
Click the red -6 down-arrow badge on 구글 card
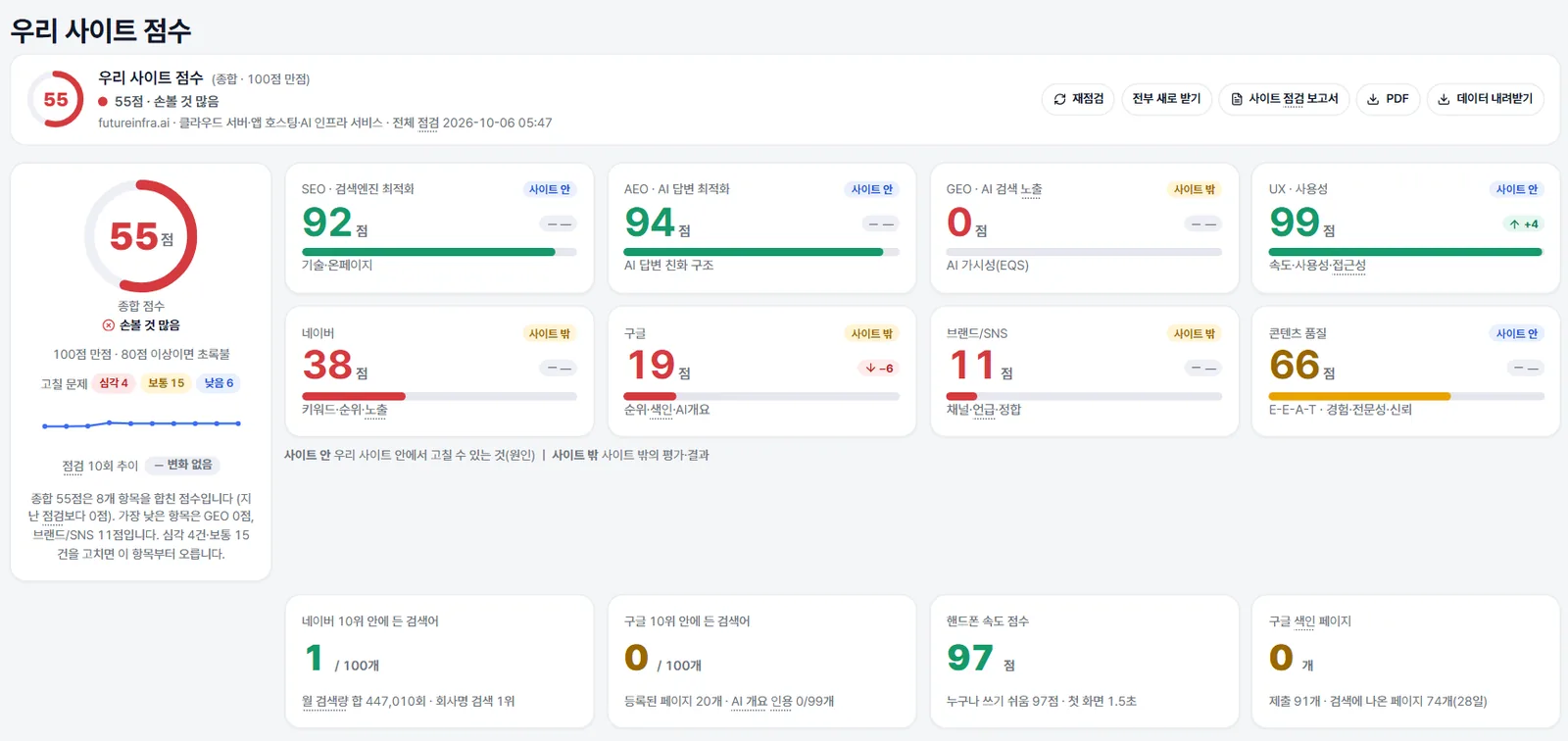pos(879,369)
